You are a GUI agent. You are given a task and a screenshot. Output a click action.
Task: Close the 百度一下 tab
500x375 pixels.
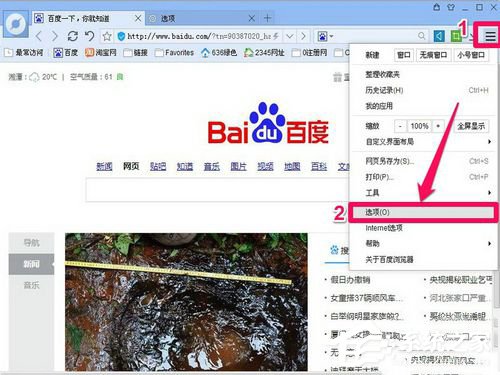pos(138,19)
